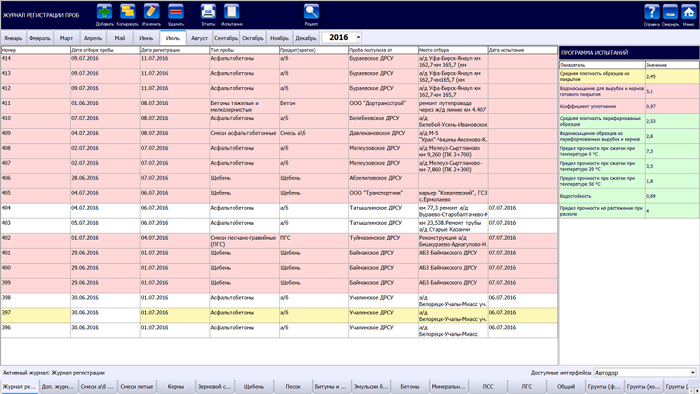Open the Автодор interfaces dropdown
The width and height of the screenshot is (700, 394).
[x=645, y=373]
